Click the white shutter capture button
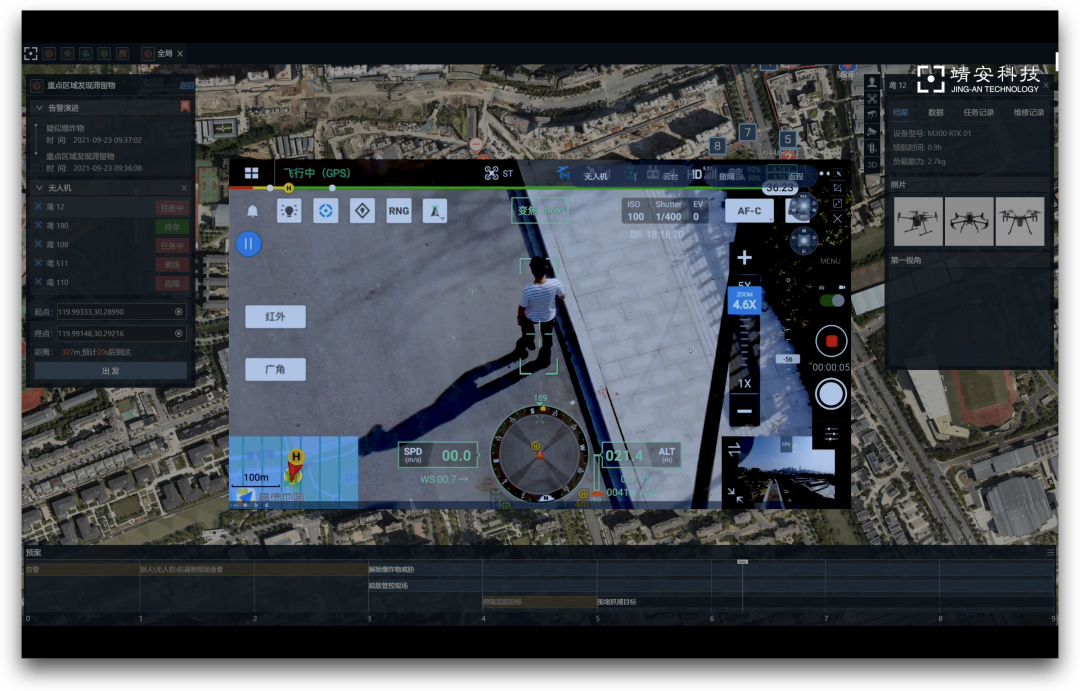The height and width of the screenshot is (691, 1080). (x=831, y=394)
